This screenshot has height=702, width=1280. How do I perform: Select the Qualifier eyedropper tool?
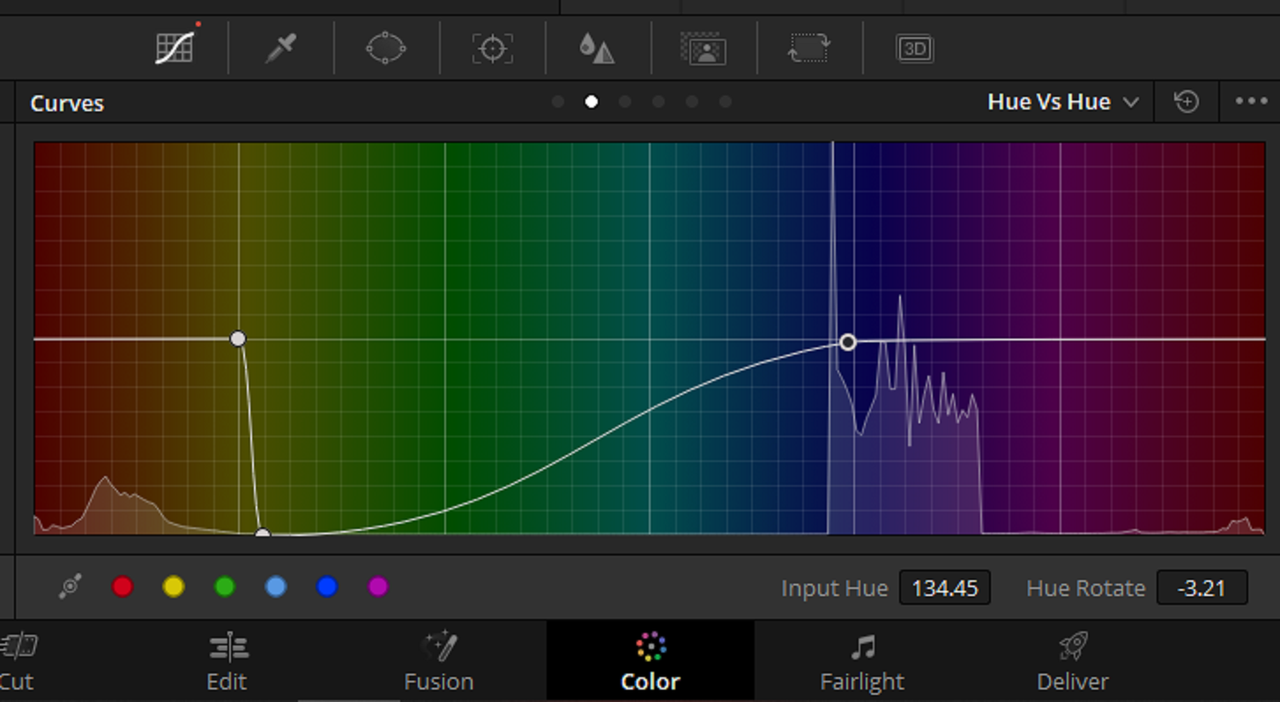tap(280, 48)
